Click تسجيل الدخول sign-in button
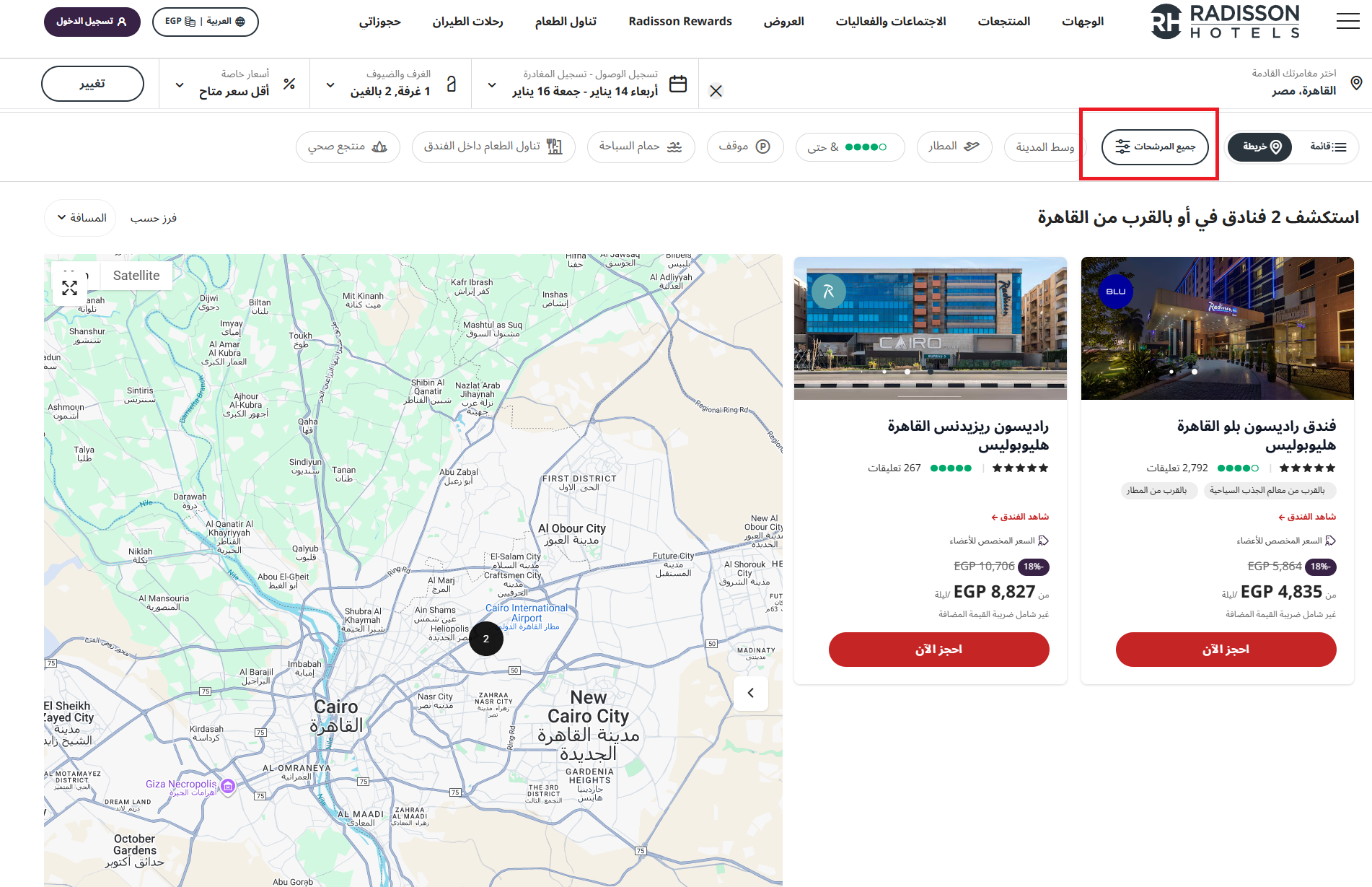The width and height of the screenshot is (1372, 887). point(92,22)
